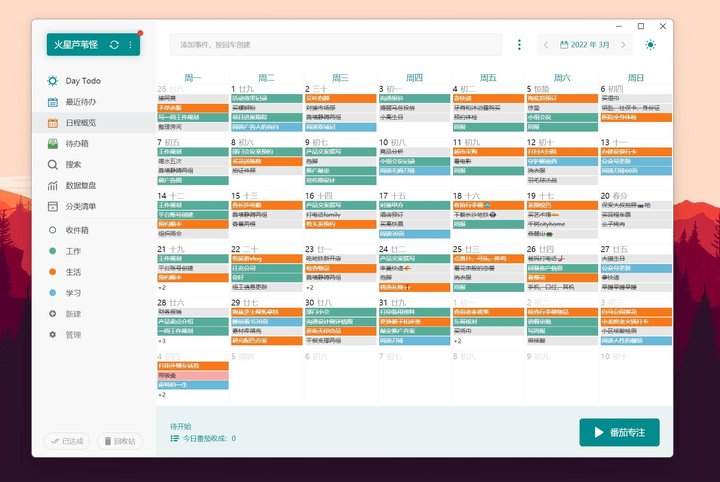
Task: Open 工作规划 event on March 14
Action: point(193,205)
